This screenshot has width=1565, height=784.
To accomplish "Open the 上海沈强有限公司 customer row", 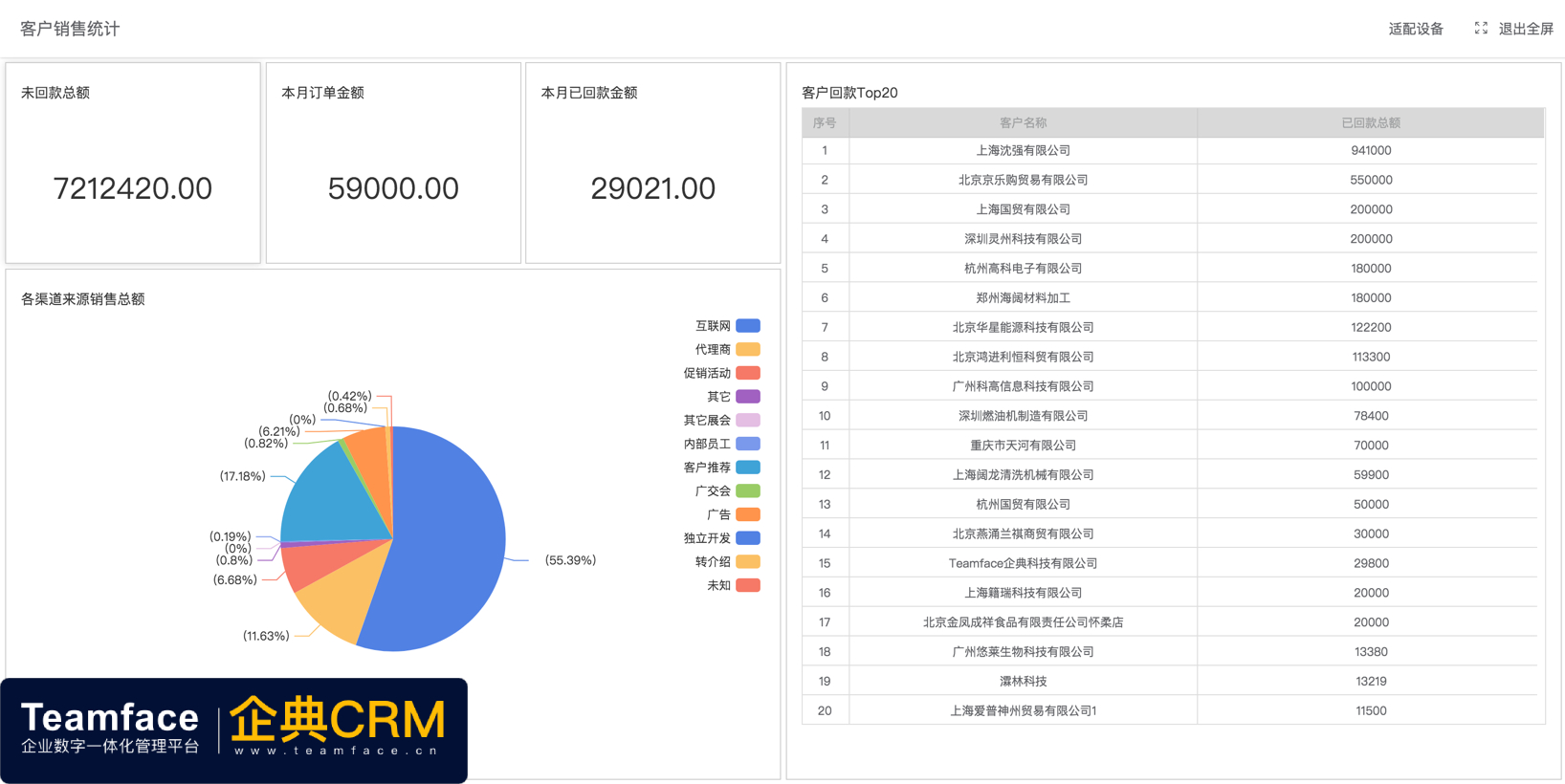I will [x=1023, y=151].
